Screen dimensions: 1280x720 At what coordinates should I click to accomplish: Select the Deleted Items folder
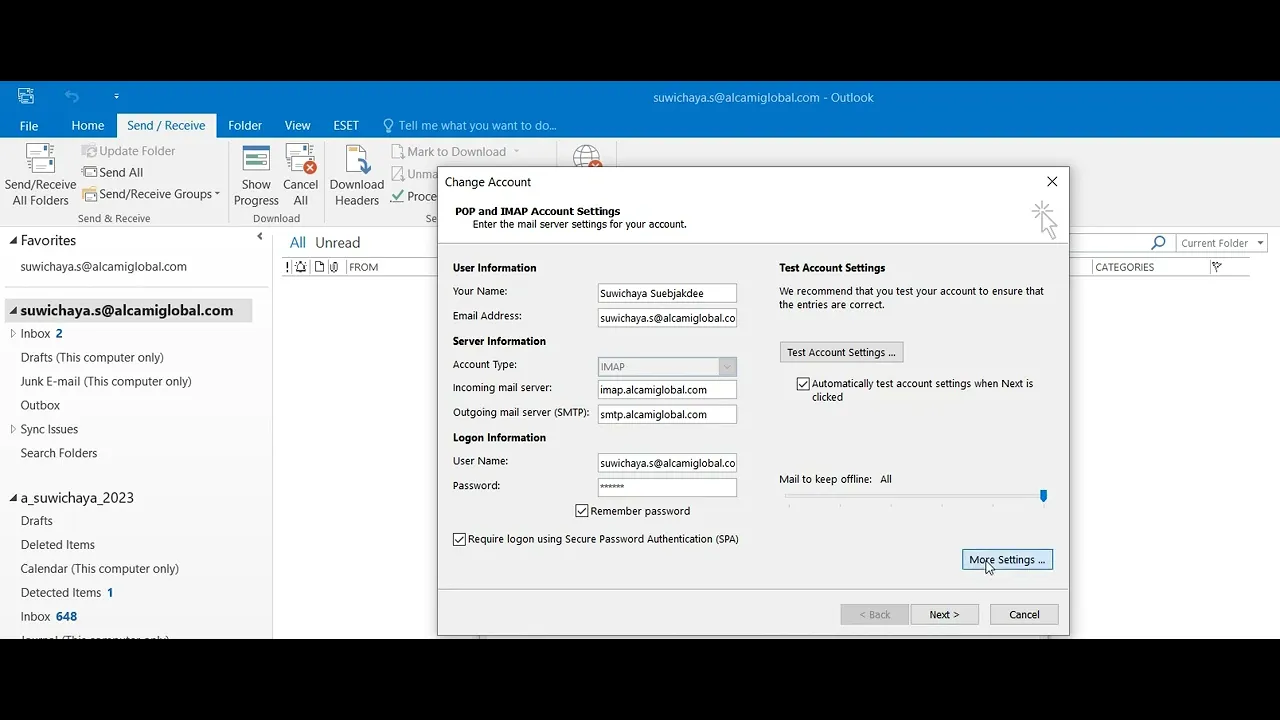[x=58, y=545]
